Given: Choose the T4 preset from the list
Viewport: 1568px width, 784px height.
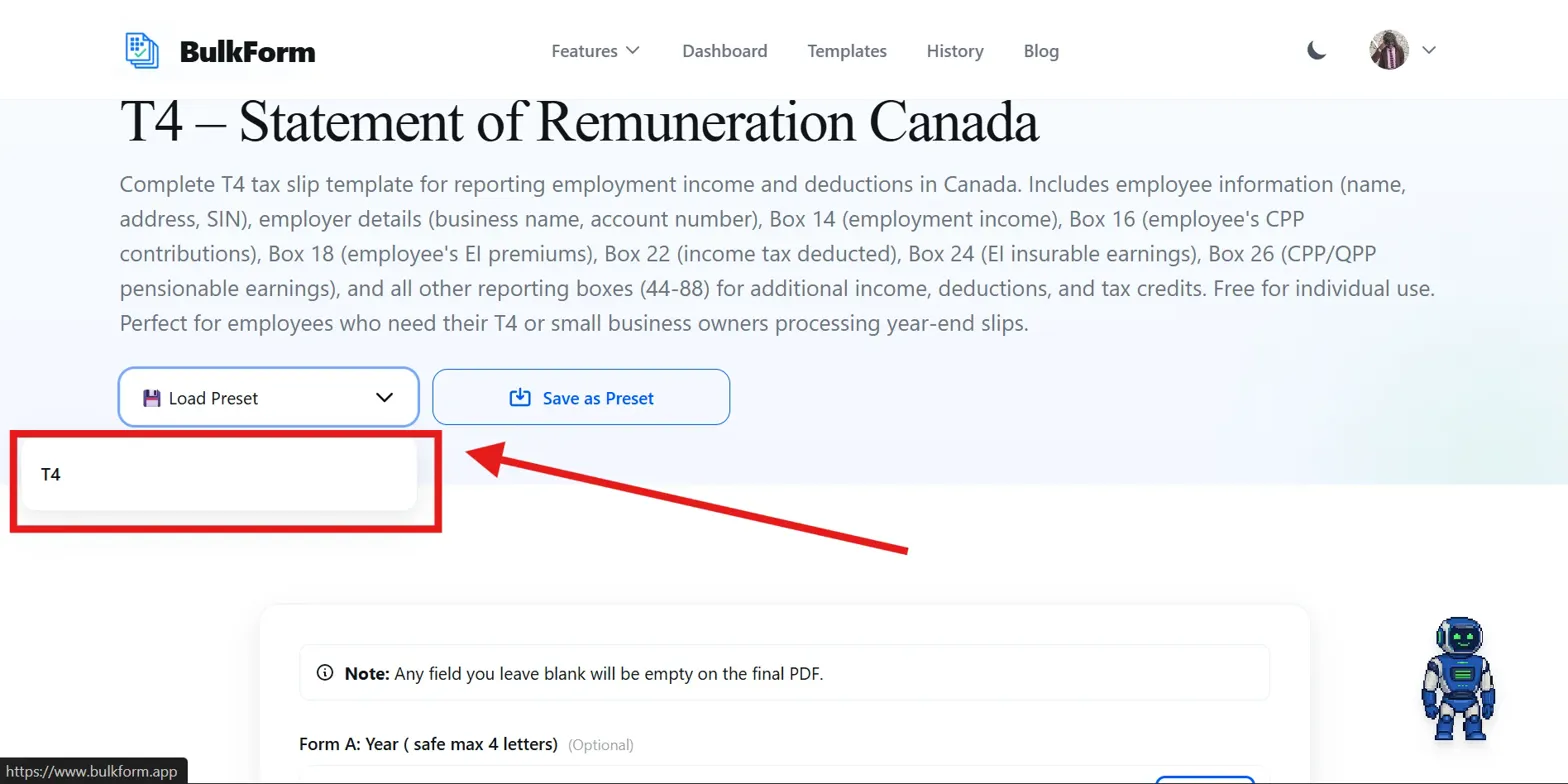Looking at the screenshot, I should pos(218,474).
